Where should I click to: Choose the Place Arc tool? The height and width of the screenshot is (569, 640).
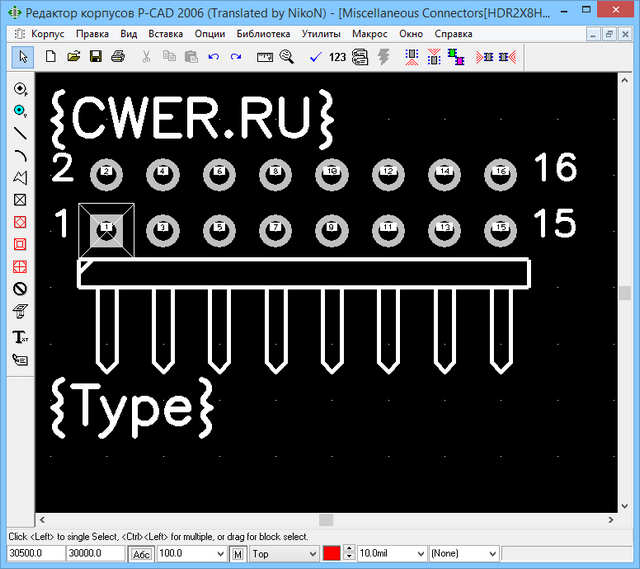click(20, 155)
